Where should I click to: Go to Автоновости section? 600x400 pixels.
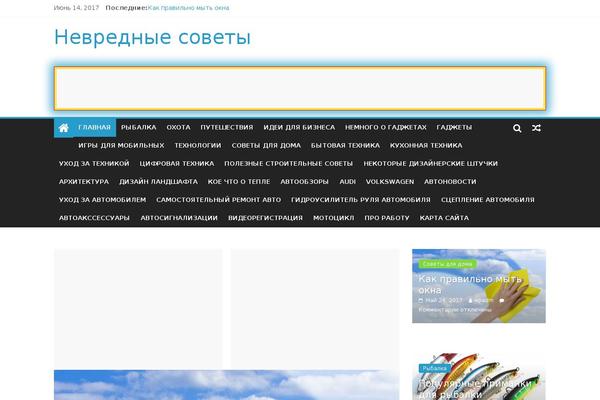pyautogui.click(x=450, y=181)
